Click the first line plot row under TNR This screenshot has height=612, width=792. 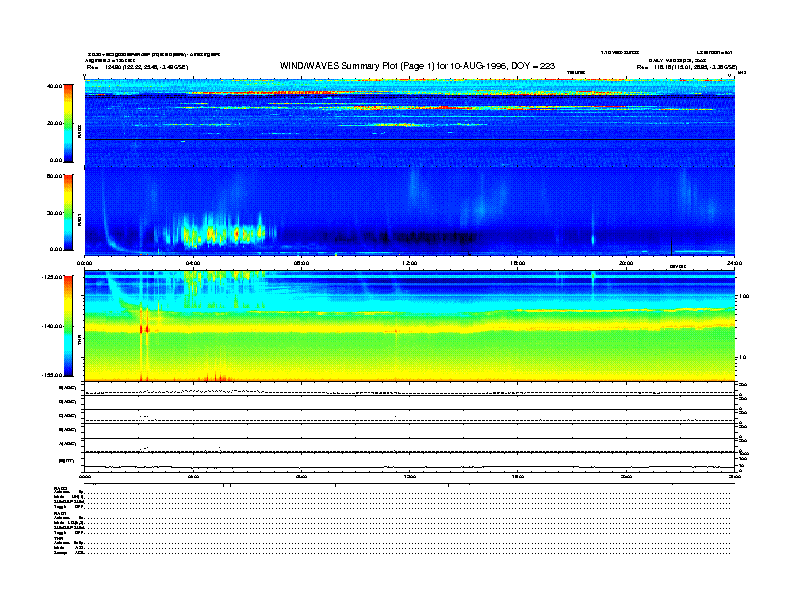[x=410, y=389]
